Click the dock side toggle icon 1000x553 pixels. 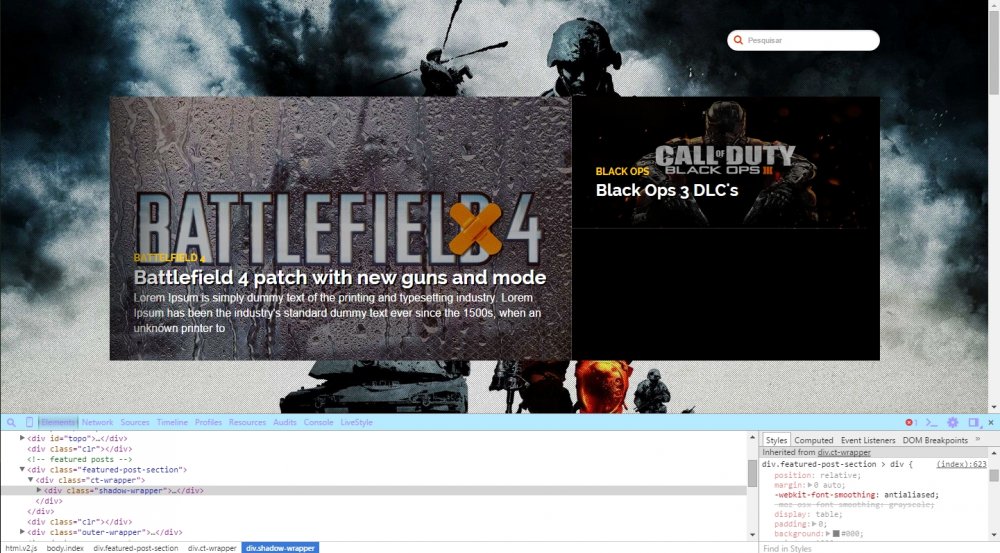[973, 423]
